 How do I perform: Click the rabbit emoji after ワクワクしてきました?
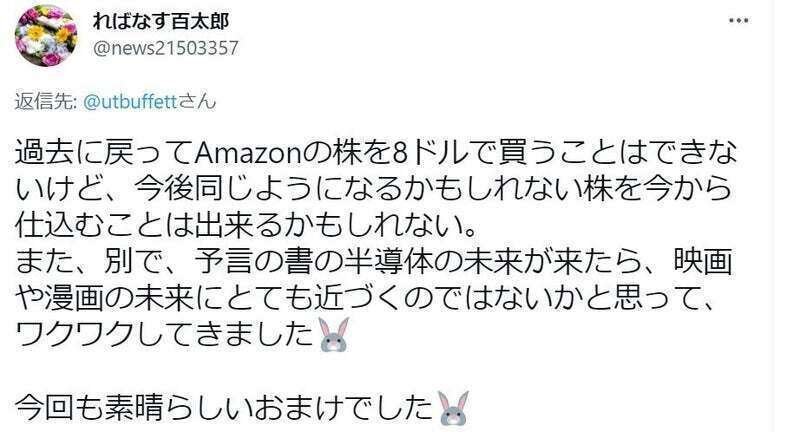tap(334, 334)
